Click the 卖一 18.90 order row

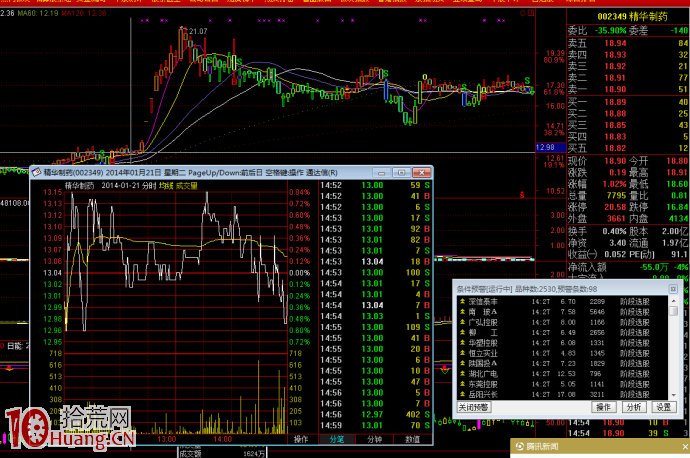[628, 89]
